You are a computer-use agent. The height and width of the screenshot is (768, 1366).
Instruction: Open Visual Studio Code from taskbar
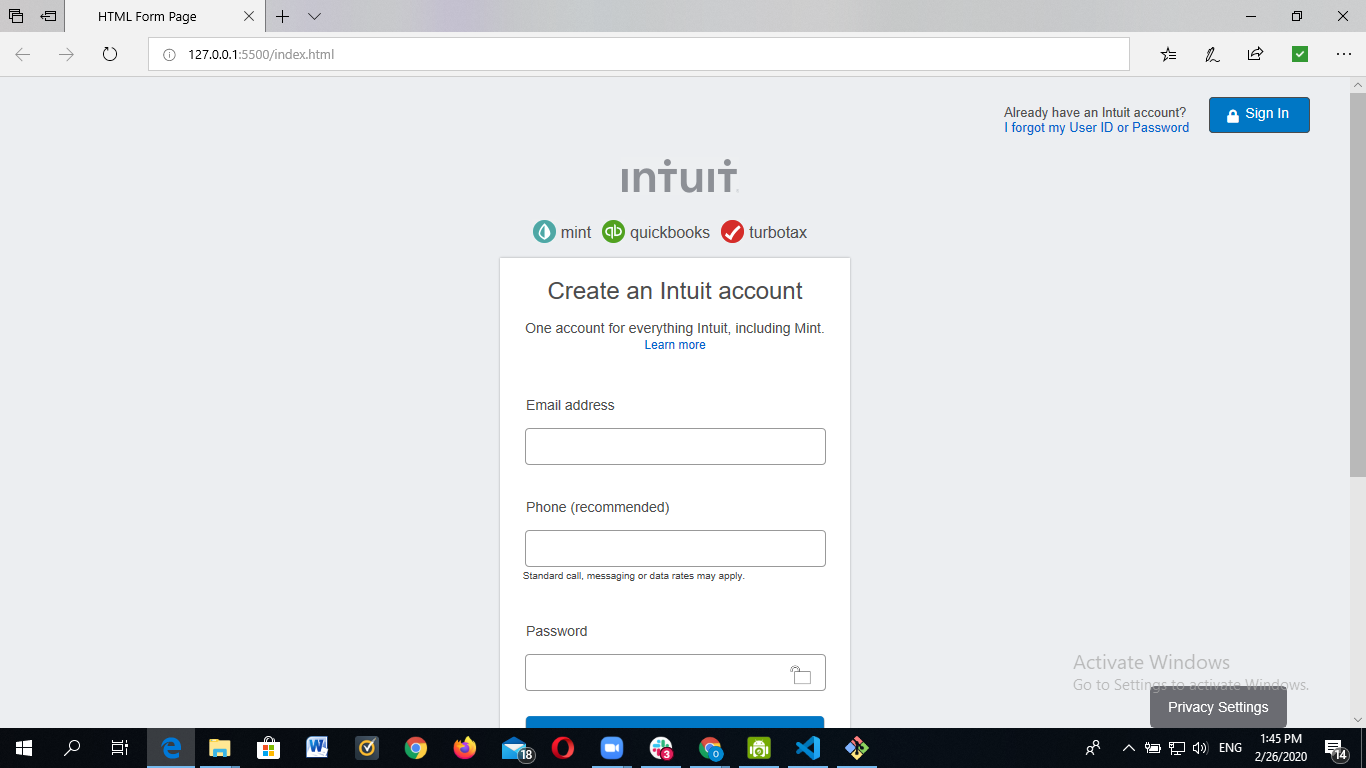(x=808, y=748)
